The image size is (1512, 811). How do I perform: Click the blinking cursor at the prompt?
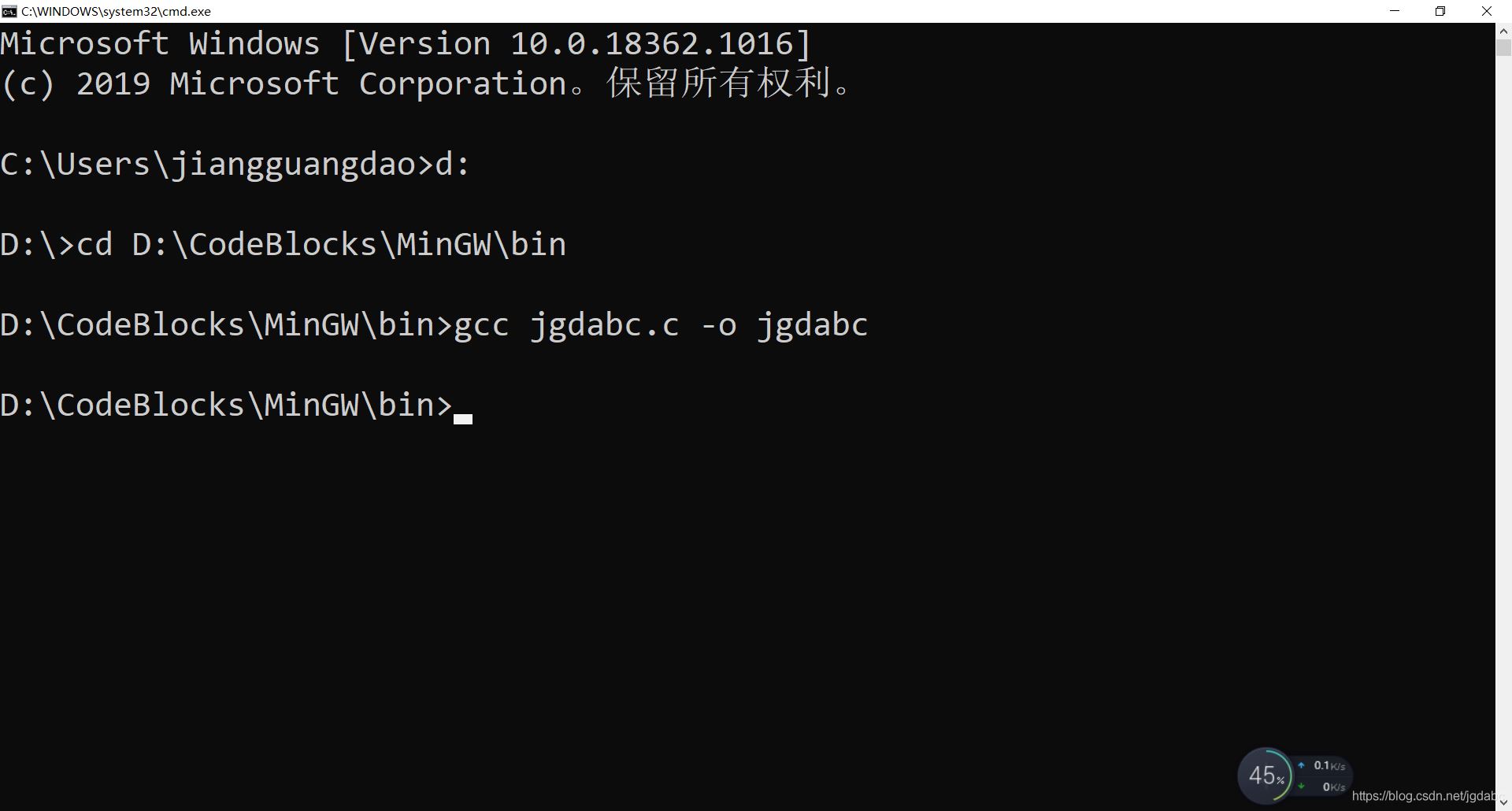coord(463,418)
